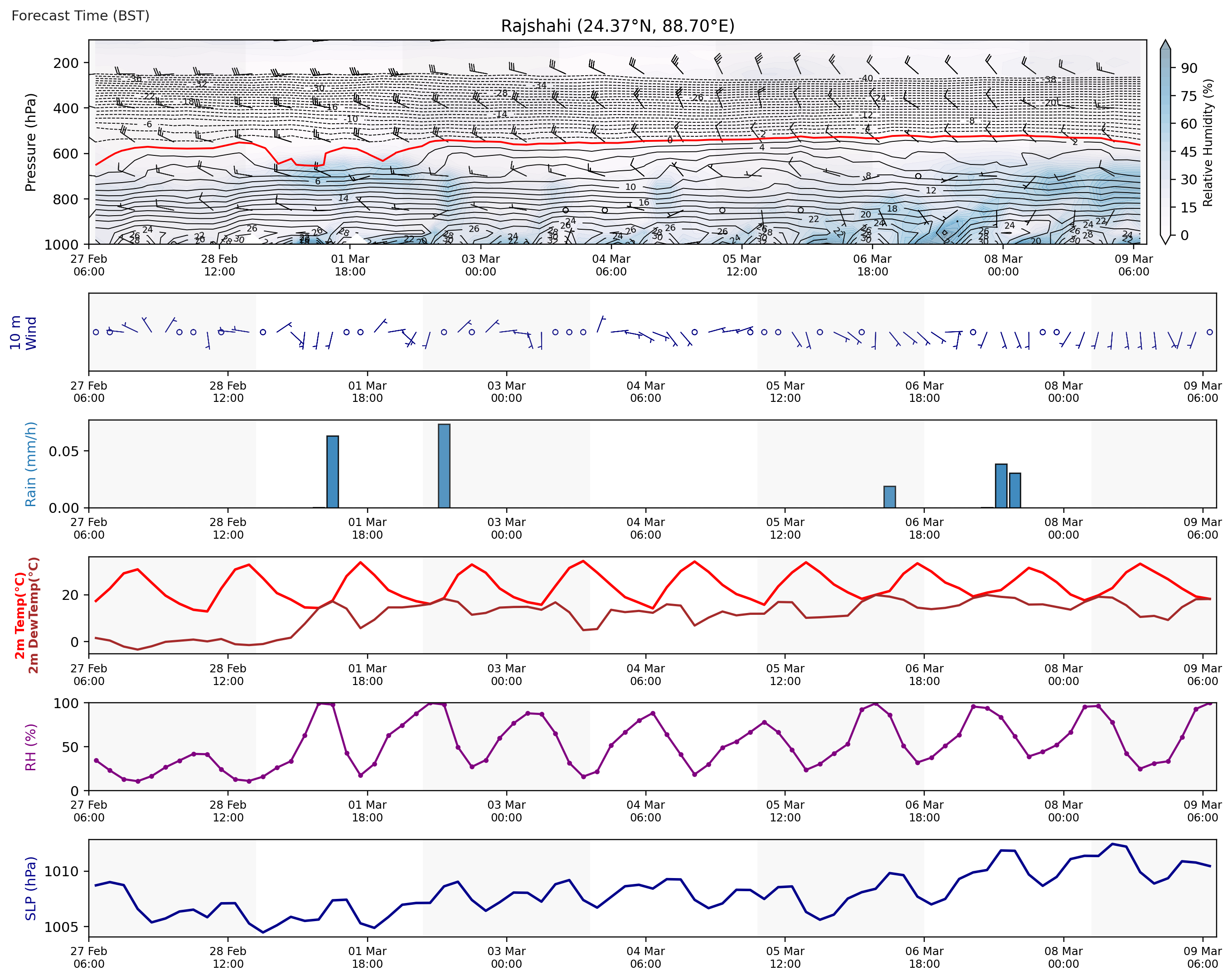
Task: Click the 10 m Wind axis label
Action: (x=24, y=333)
